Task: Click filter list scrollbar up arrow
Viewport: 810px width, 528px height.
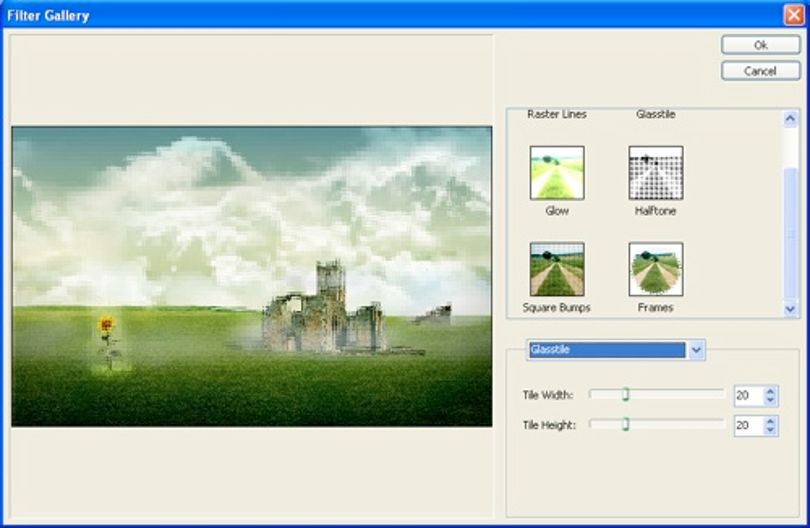Action: (x=790, y=119)
